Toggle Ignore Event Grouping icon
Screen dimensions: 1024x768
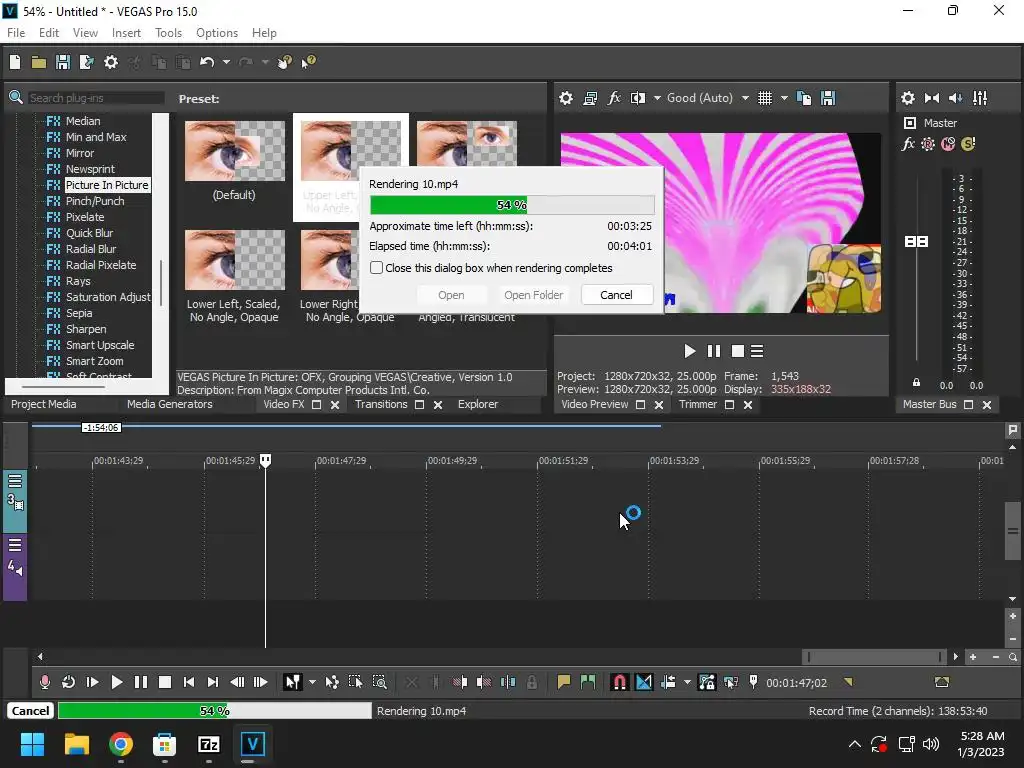click(x=731, y=682)
